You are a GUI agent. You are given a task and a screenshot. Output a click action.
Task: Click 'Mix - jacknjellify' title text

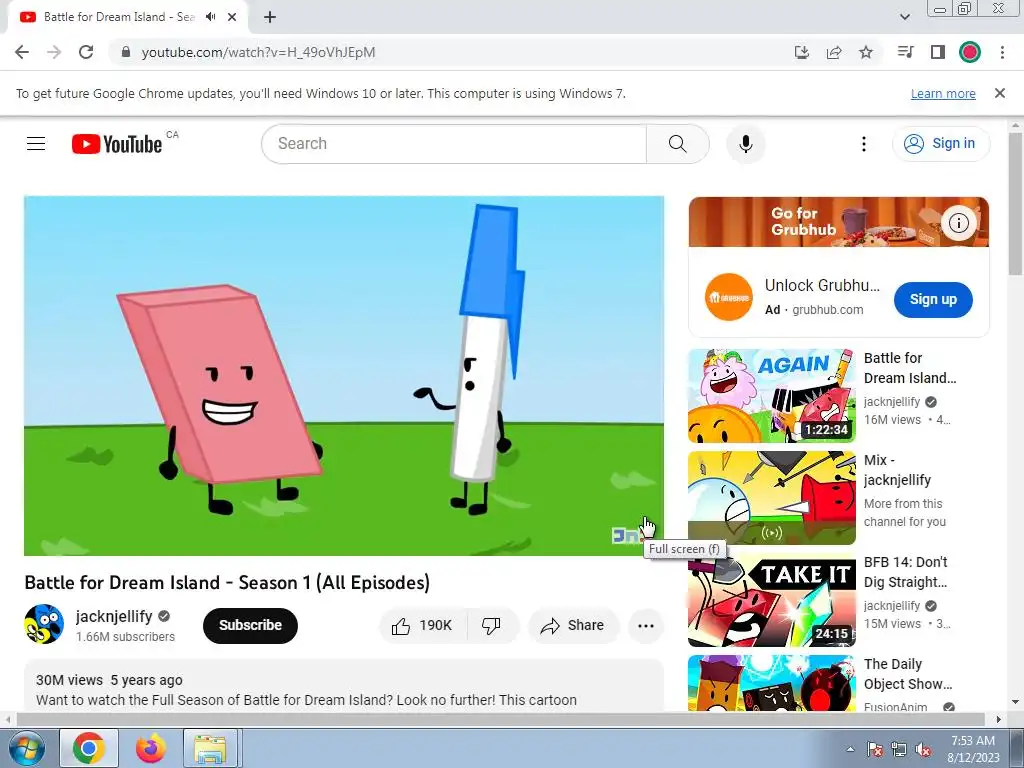click(897, 470)
